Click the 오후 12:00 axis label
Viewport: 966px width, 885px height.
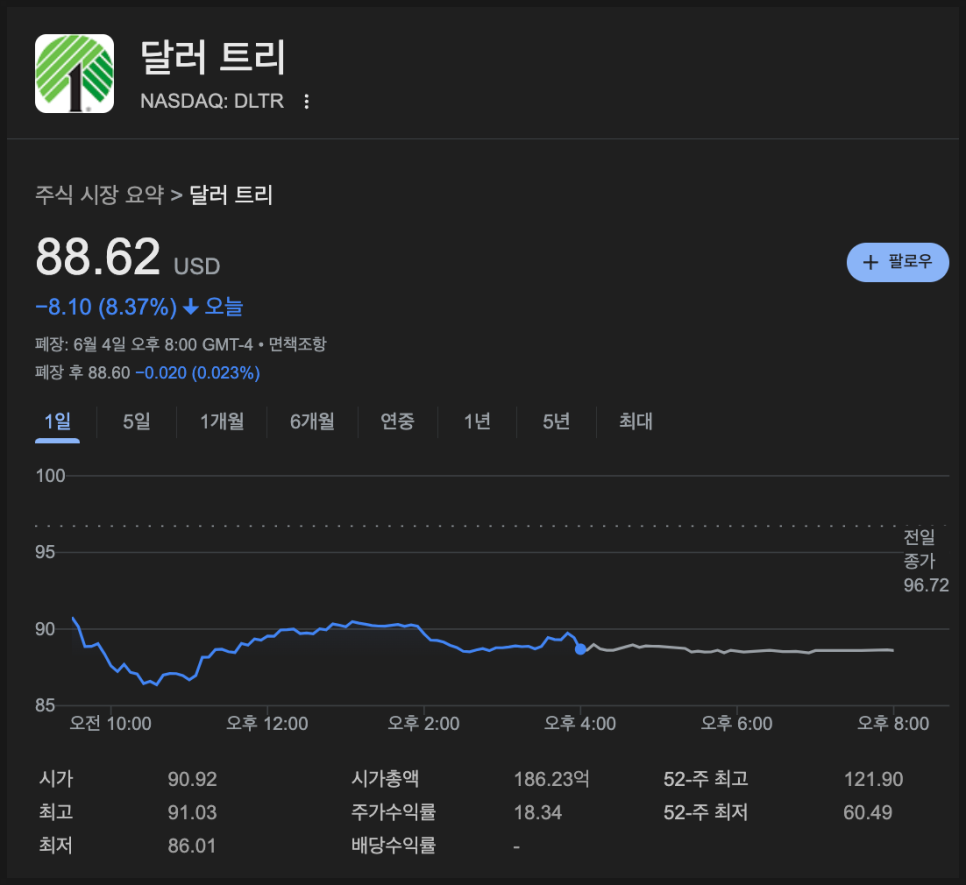pos(267,723)
